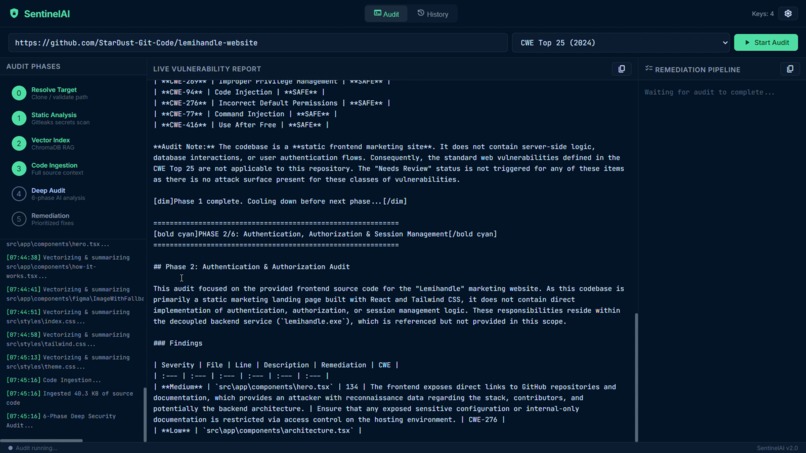Click the Vector Index phase label
806x453 pixels.
tap(50, 140)
